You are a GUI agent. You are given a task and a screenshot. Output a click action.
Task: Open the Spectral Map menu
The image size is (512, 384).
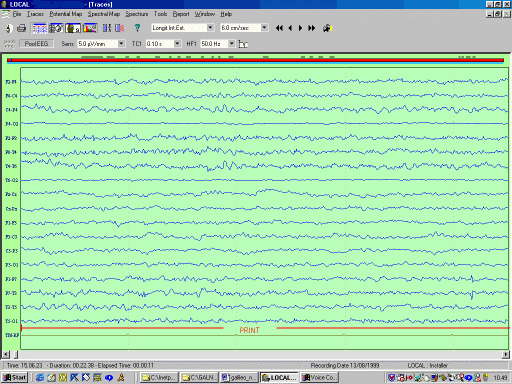pos(104,14)
